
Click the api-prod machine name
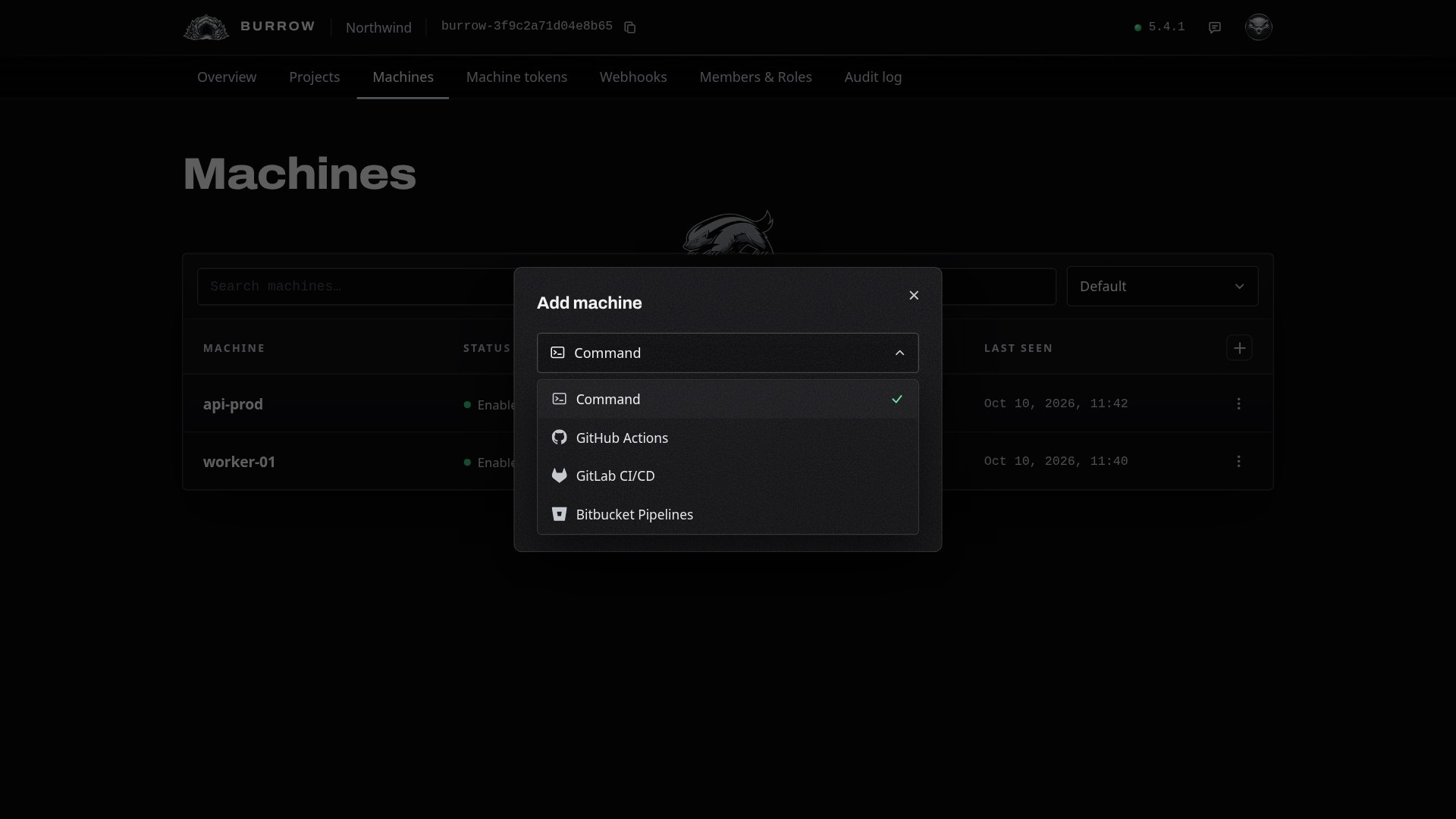(233, 403)
